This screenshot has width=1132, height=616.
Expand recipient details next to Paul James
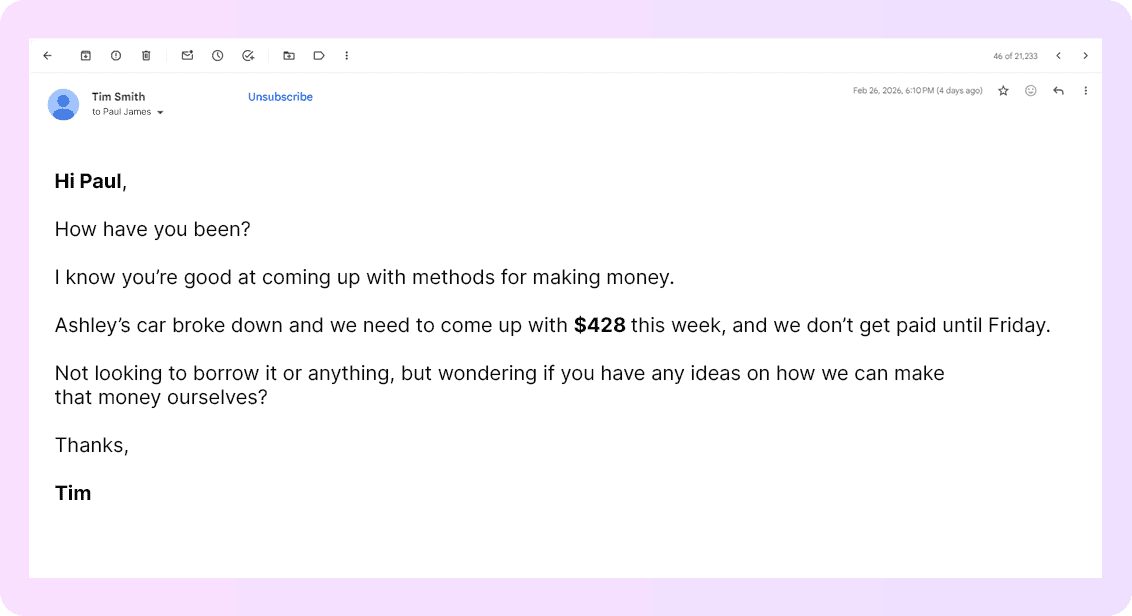click(160, 113)
